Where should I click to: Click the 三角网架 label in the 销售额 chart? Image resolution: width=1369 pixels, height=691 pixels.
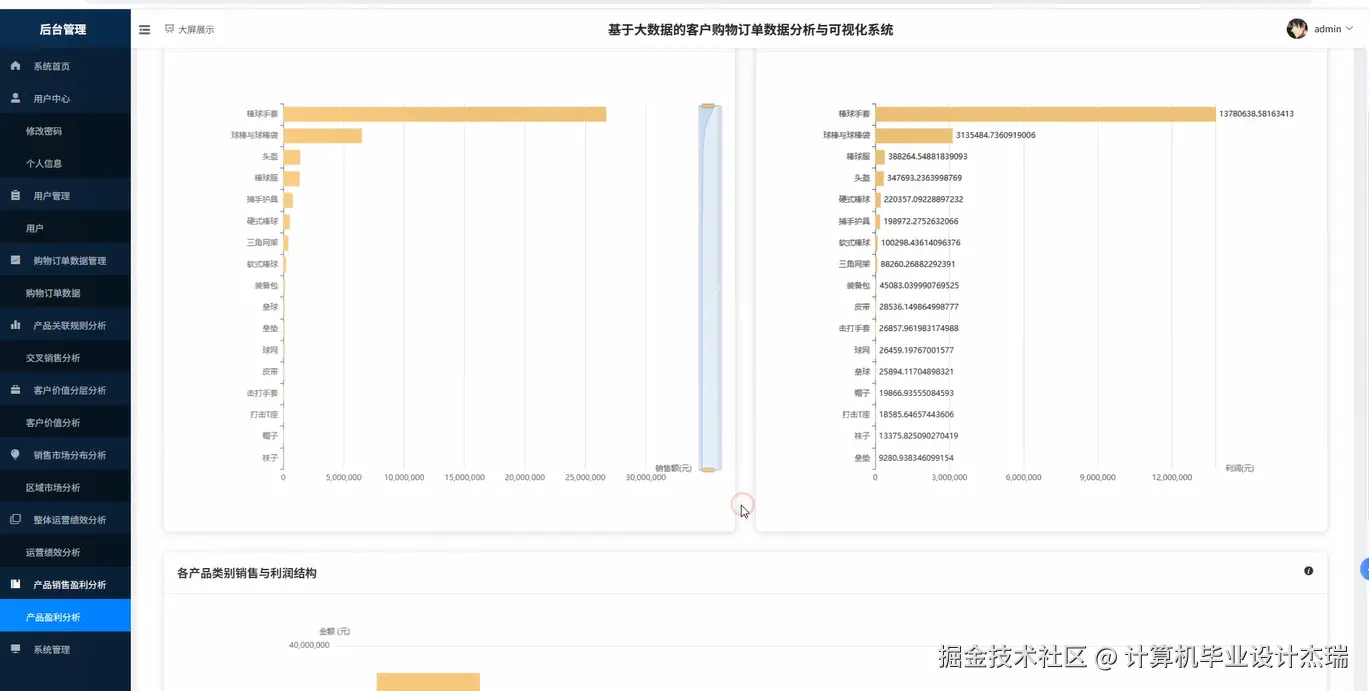(263, 242)
